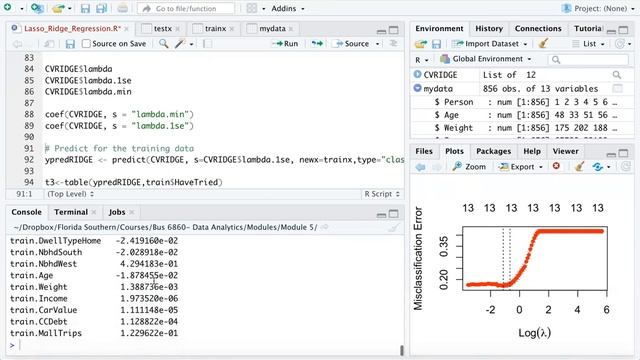The height and width of the screenshot is (360, 640).
Task: Save the script using the editor toolbar disk icon
Action: click(70, 44)
